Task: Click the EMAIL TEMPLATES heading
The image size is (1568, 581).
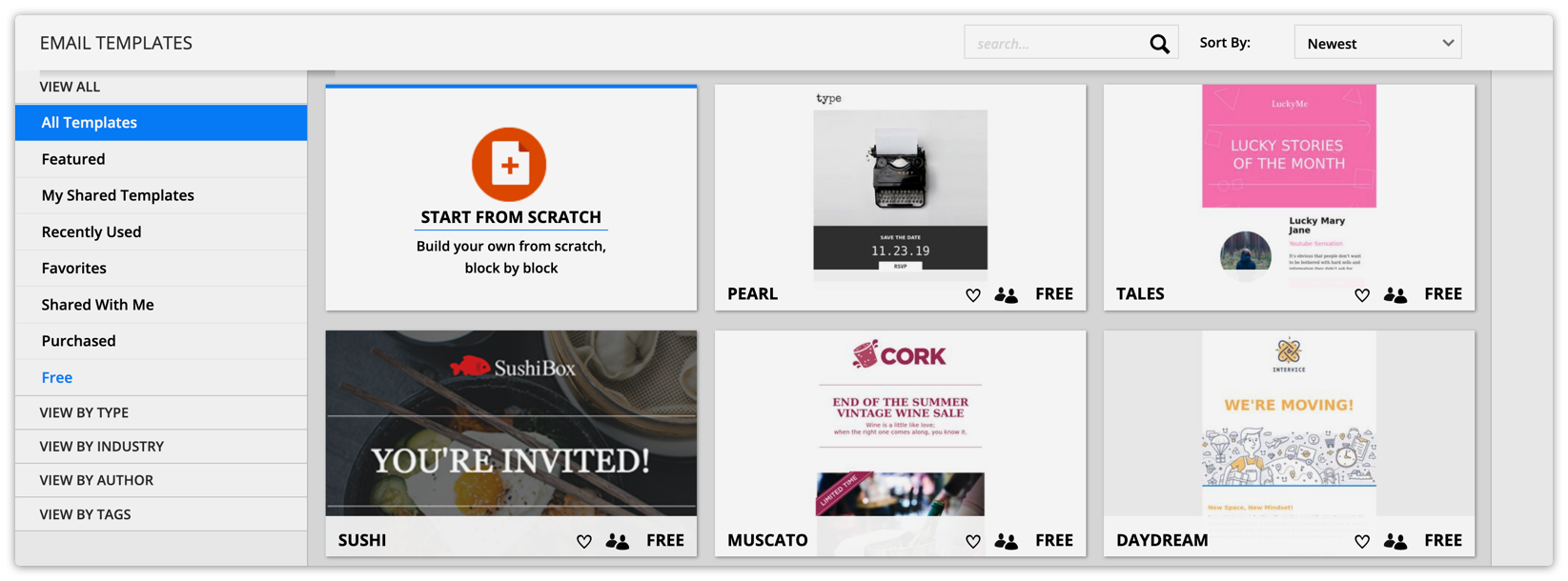Action: [116, 43]
